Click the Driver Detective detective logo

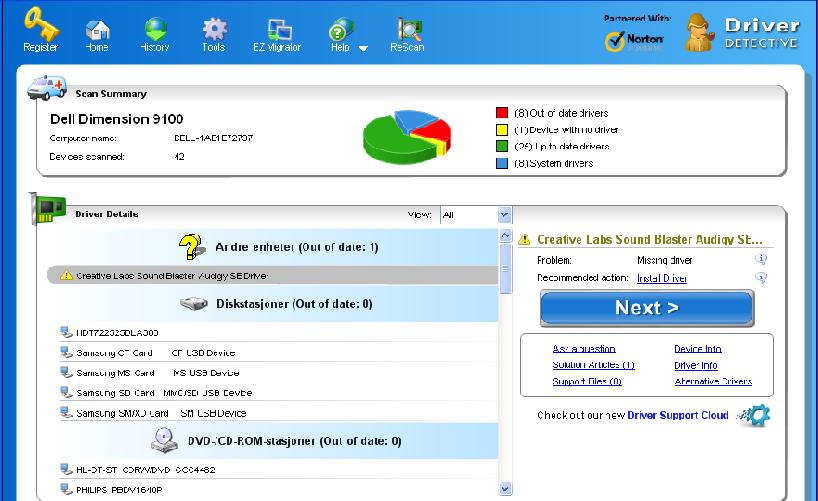pyautogui.click(x=699, y=33)
